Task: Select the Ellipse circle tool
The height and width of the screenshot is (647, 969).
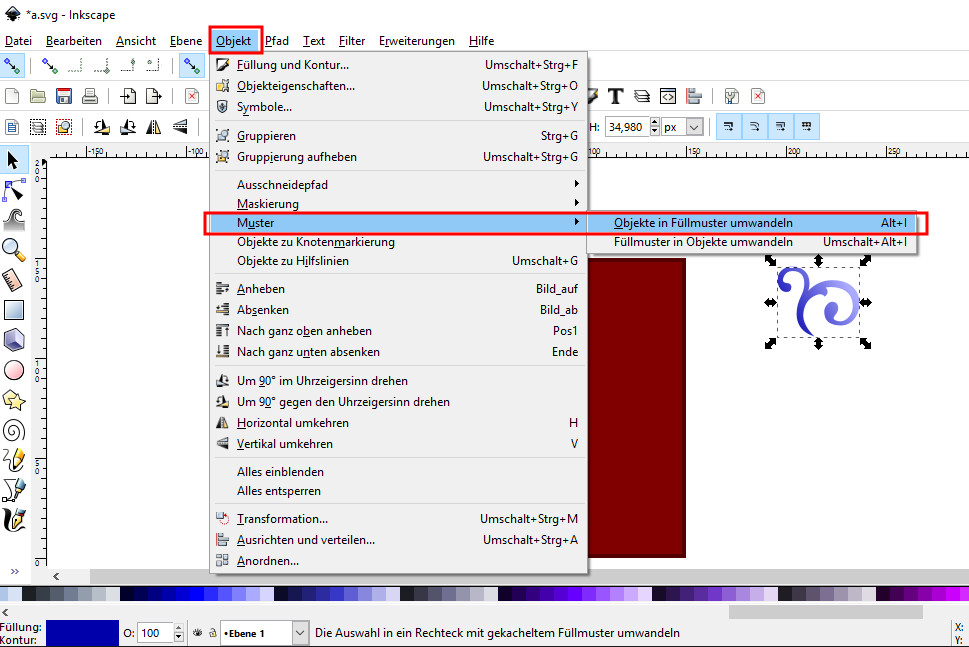Action: (x=13, y=370)
